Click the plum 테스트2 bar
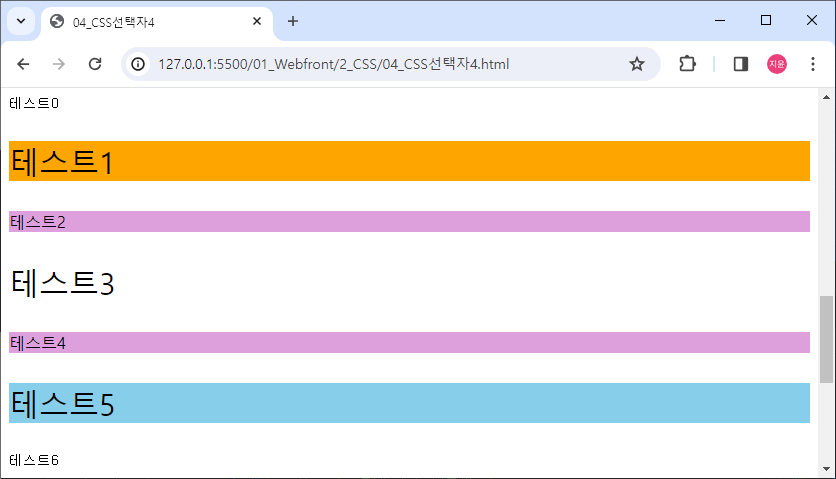The image size is (836, 479). click(409, 221)
